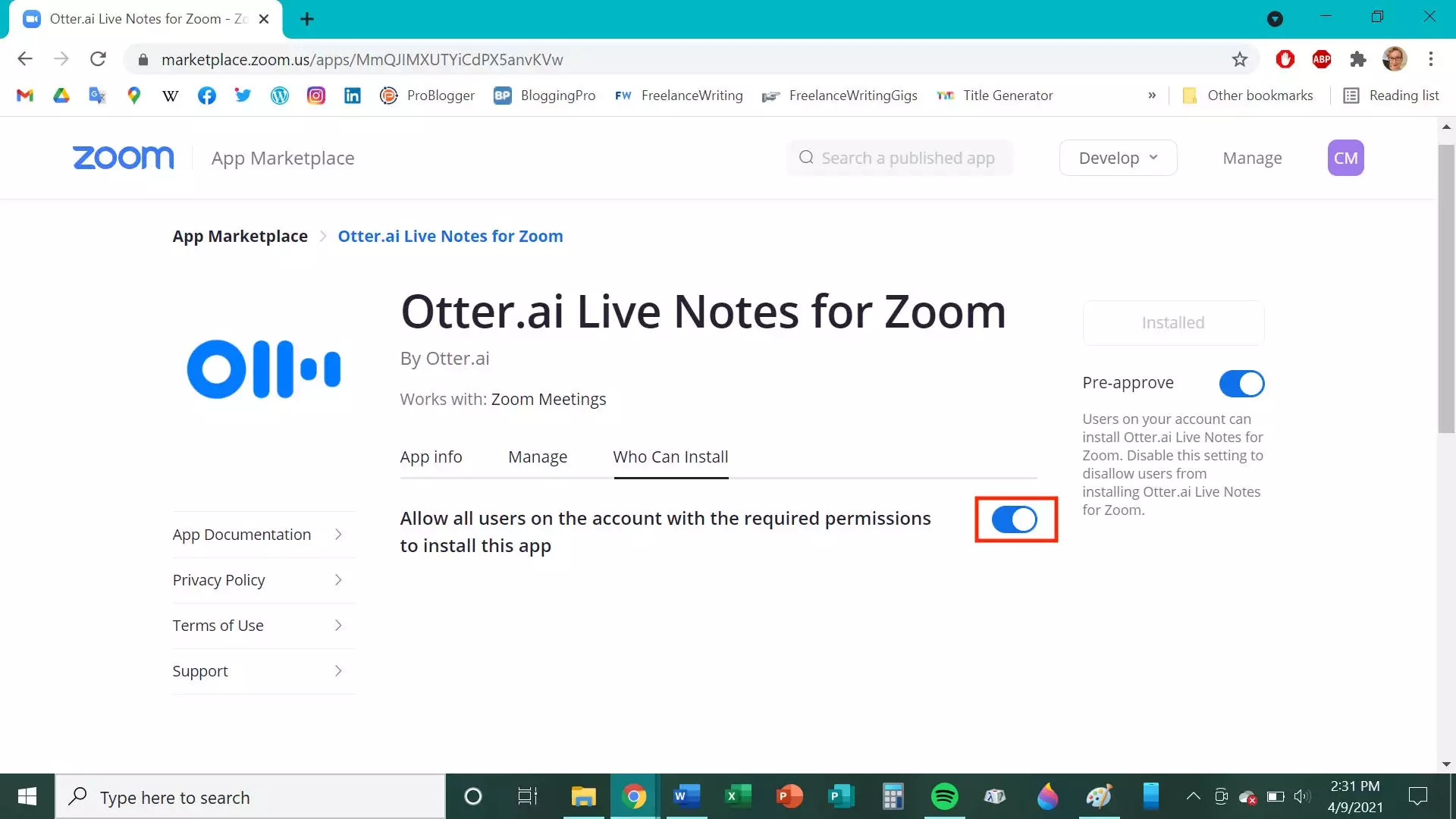
Task: Select the Who Can Install tab
Action: coord(670,457)
